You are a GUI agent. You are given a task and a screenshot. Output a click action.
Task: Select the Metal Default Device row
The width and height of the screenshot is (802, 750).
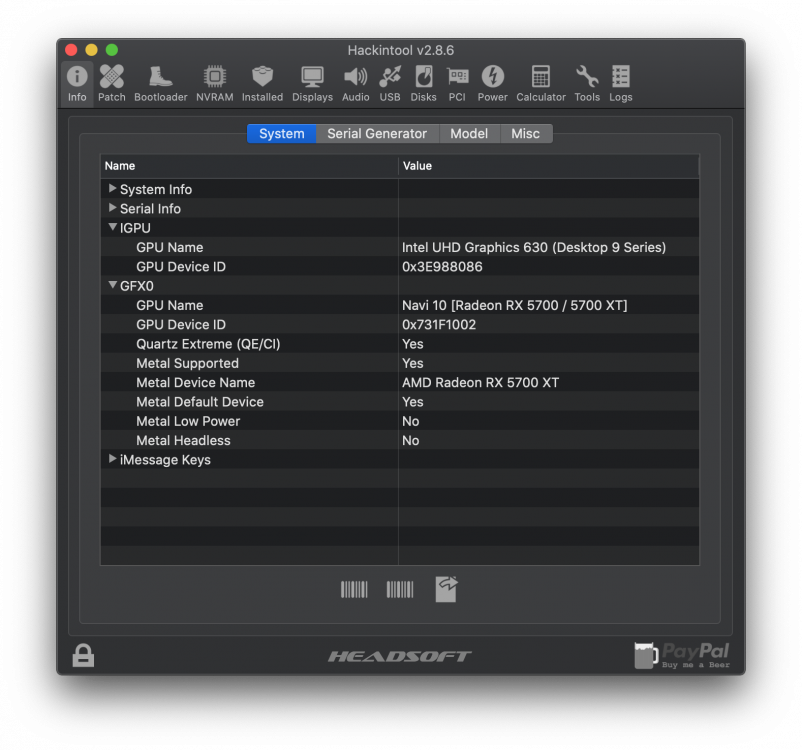click(400, 402)
